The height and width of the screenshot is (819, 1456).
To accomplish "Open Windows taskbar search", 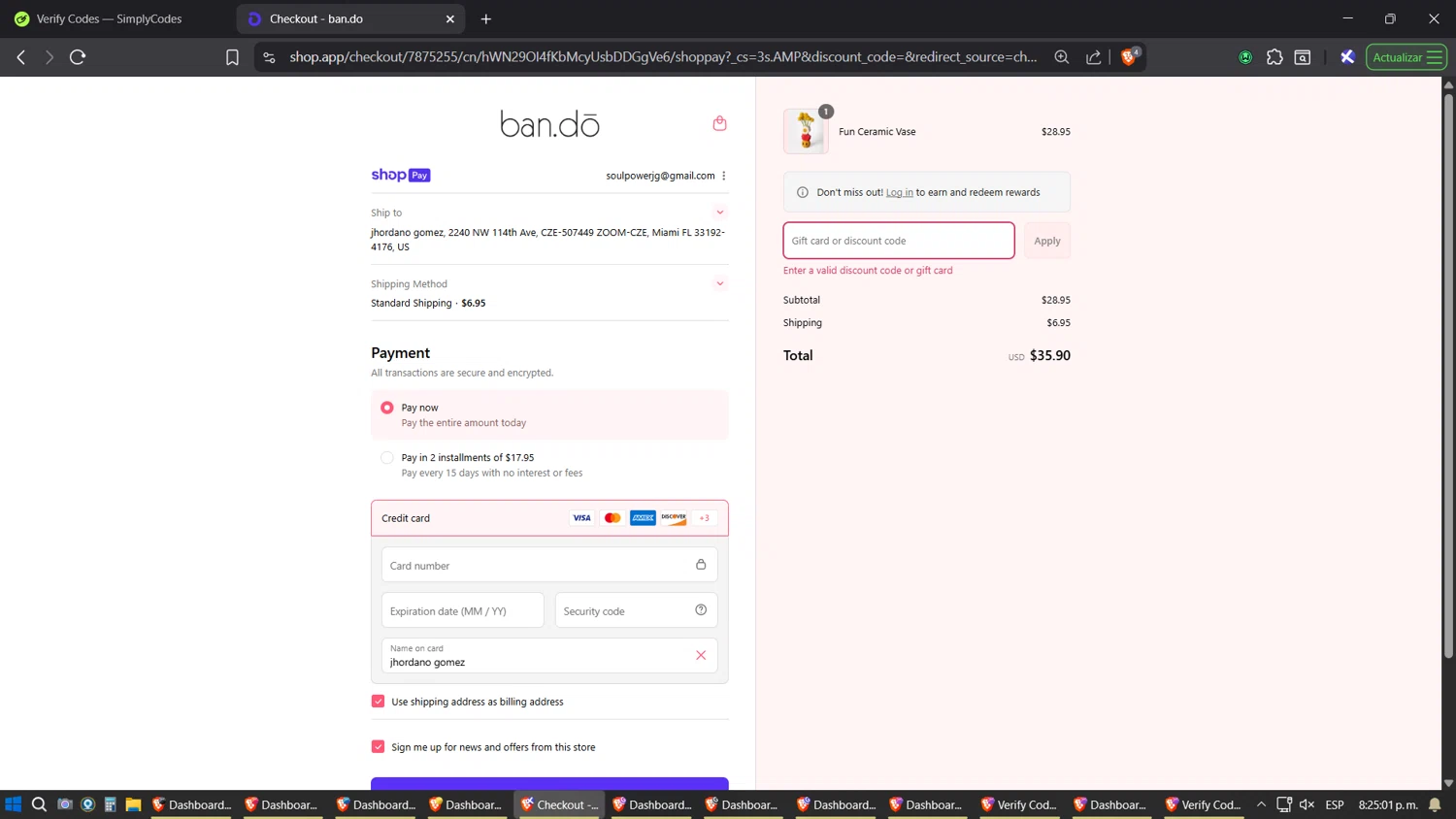I will tap(39, 804).
